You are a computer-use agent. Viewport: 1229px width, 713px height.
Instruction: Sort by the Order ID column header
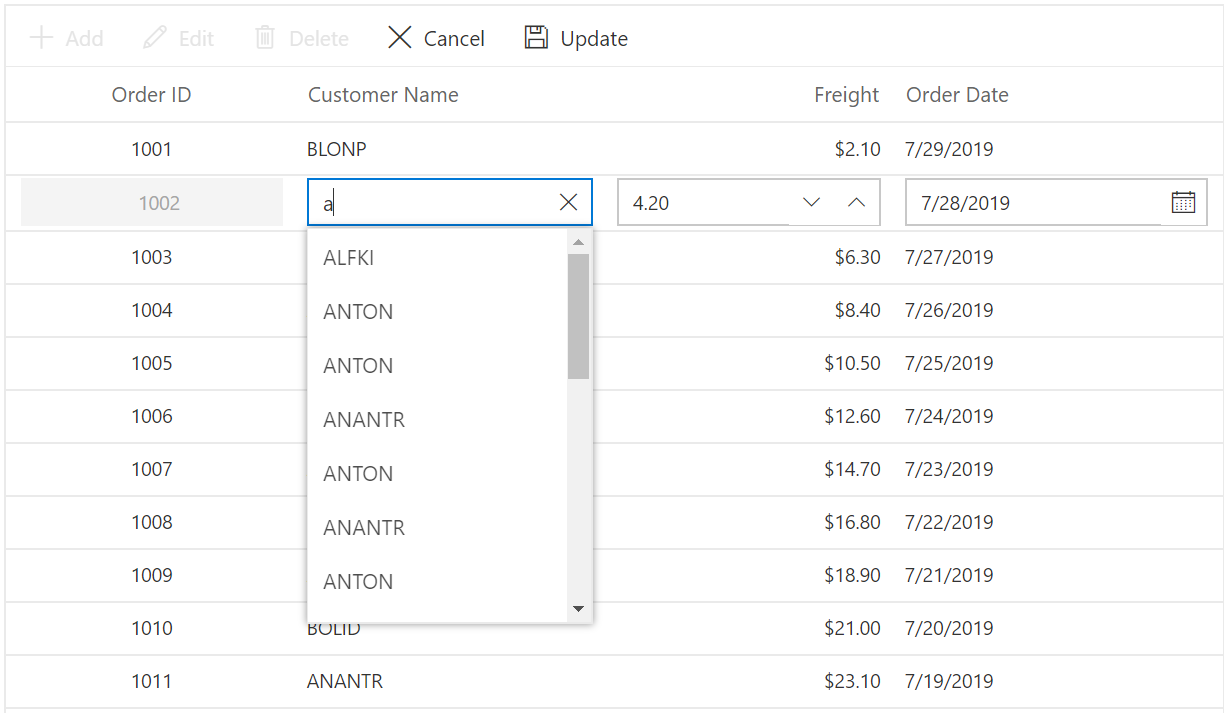pyautogui.click(x=152, y=95)
